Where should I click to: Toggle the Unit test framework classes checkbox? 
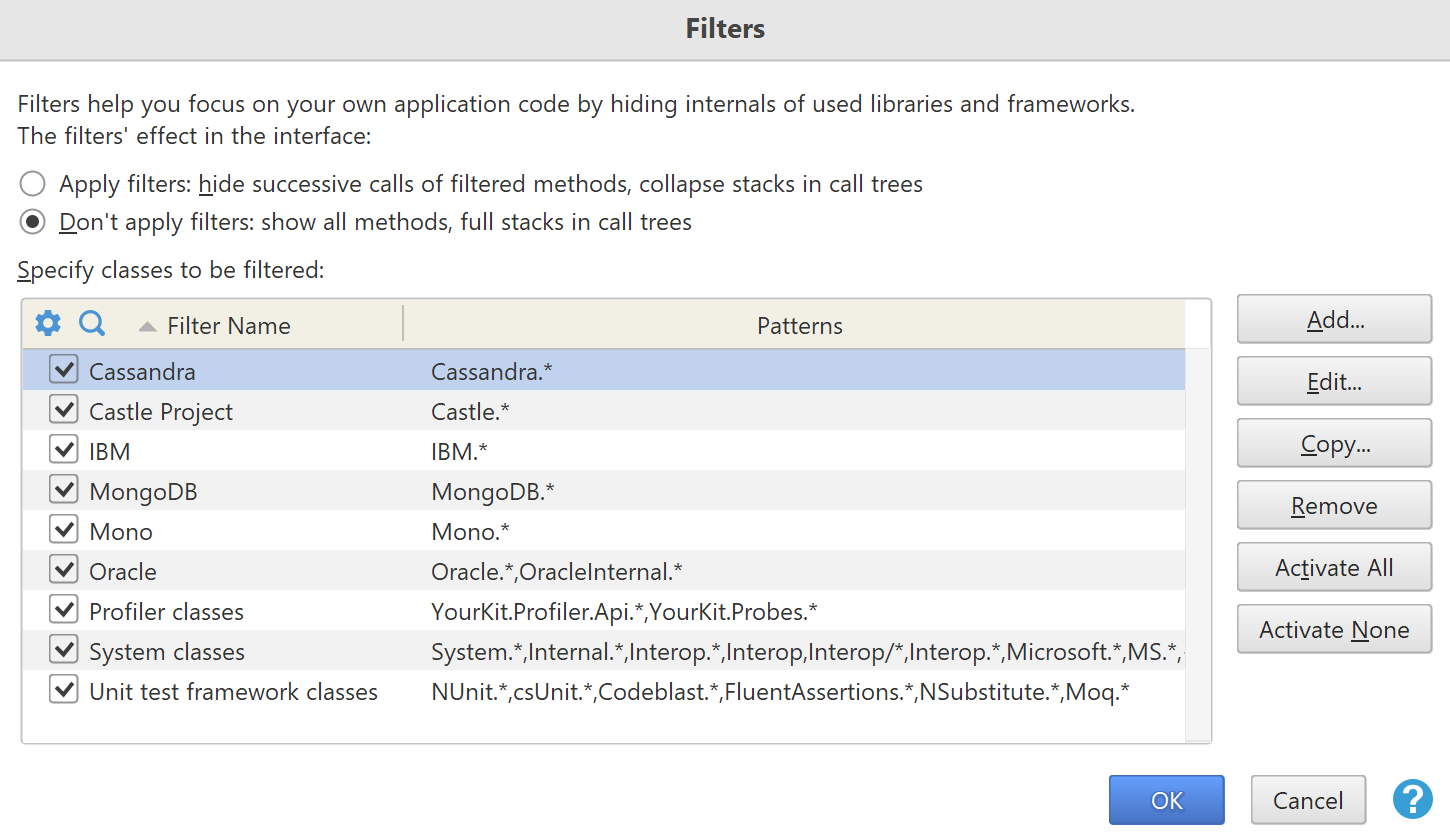(x=64, y=690)
